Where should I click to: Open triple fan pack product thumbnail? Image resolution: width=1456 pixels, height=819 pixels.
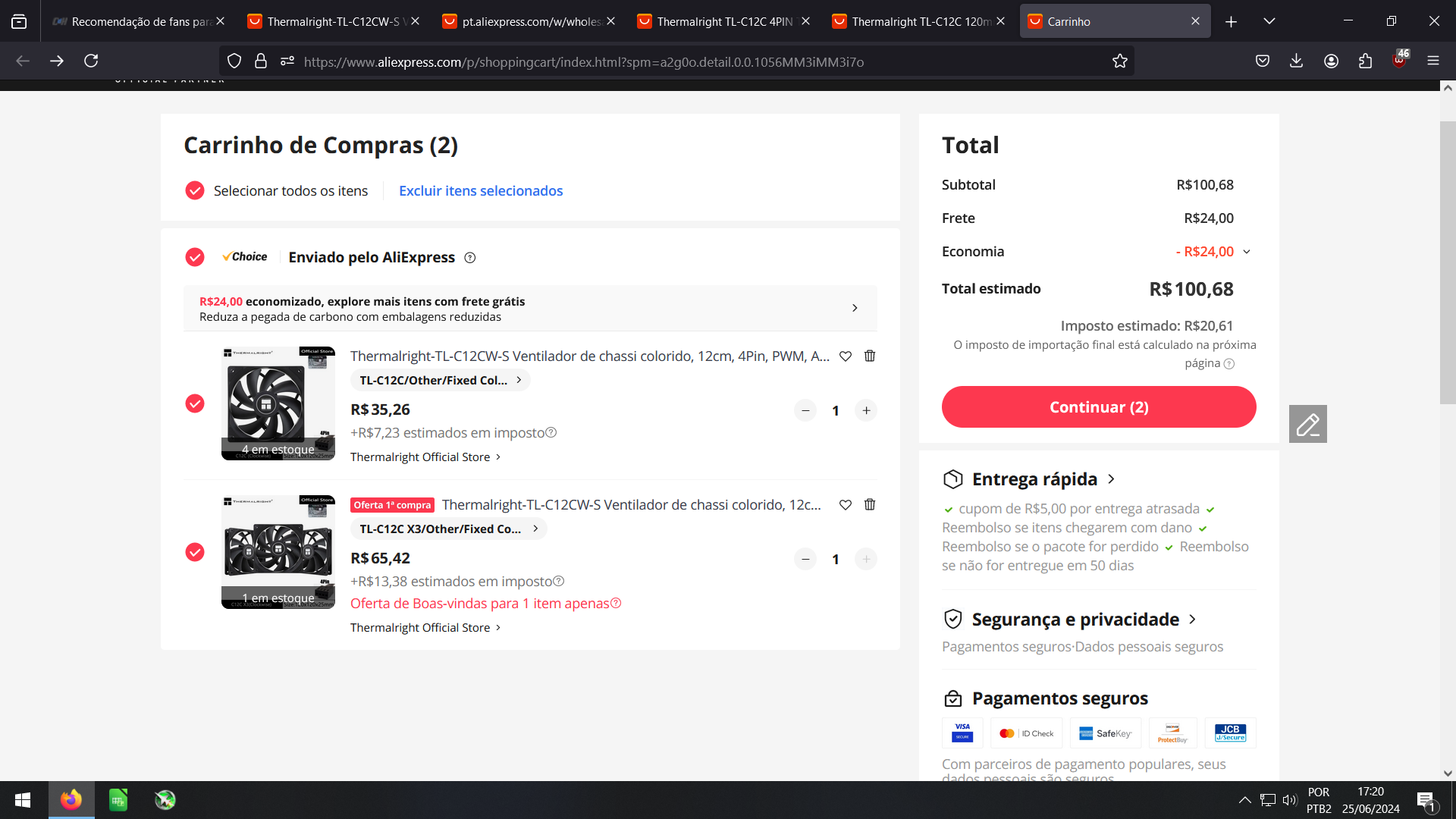pos(278,552)
